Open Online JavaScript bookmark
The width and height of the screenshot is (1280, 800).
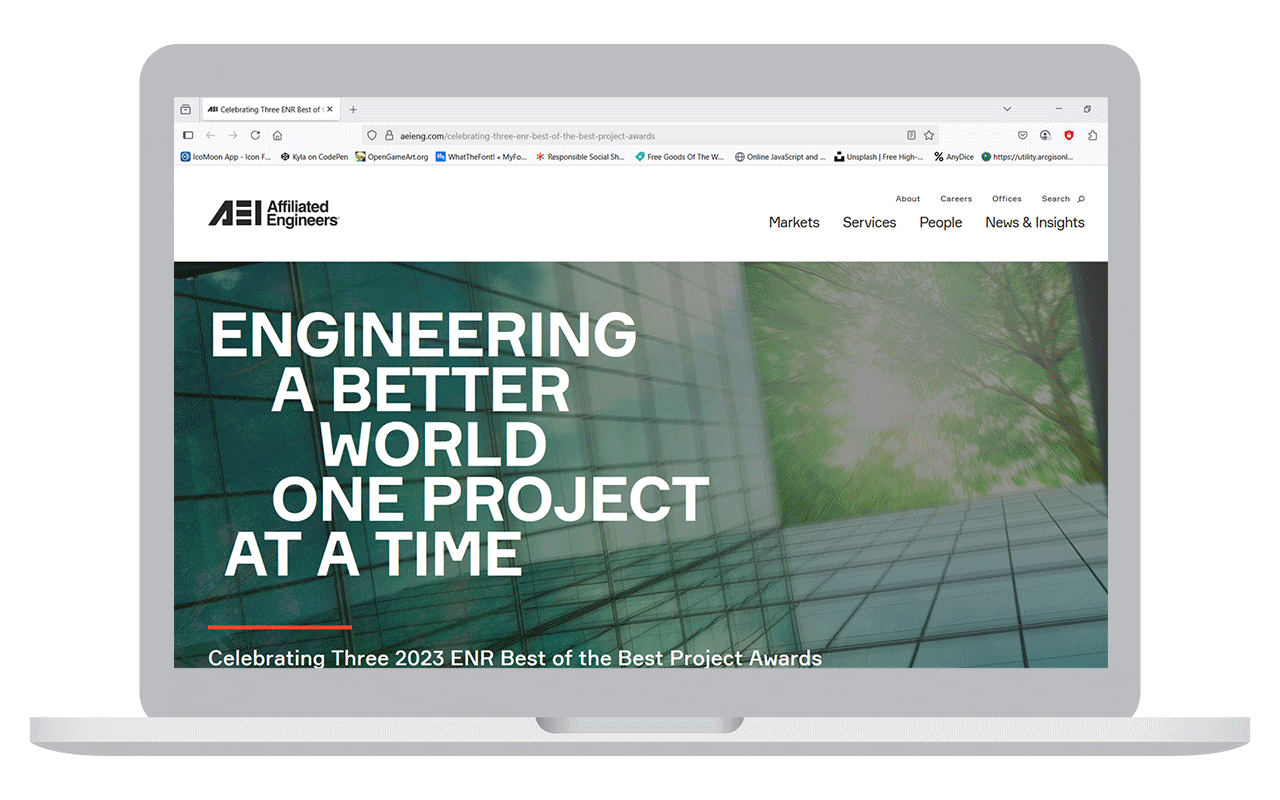780,157
